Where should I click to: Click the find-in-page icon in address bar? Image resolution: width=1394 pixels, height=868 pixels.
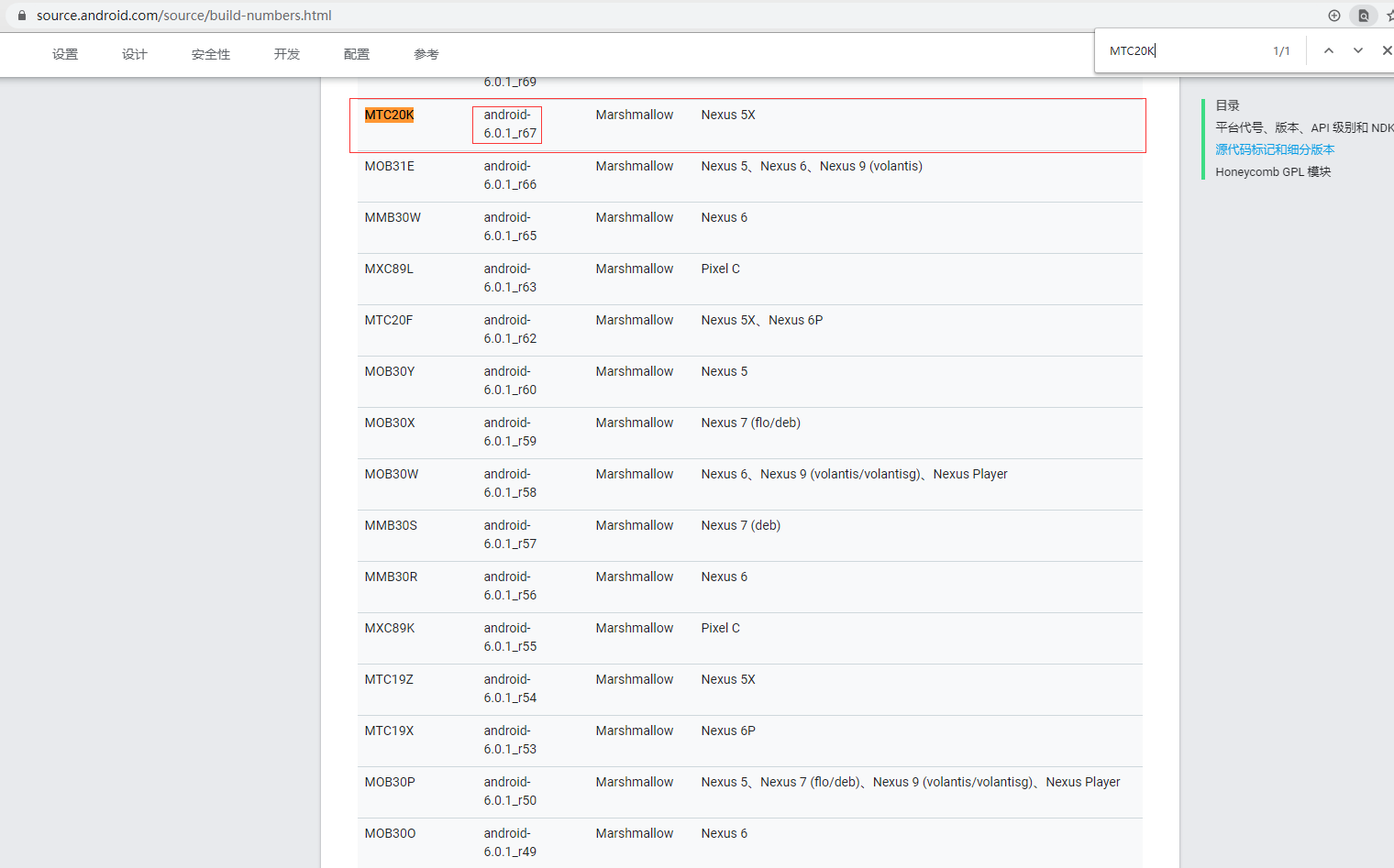click(1364, 16)
